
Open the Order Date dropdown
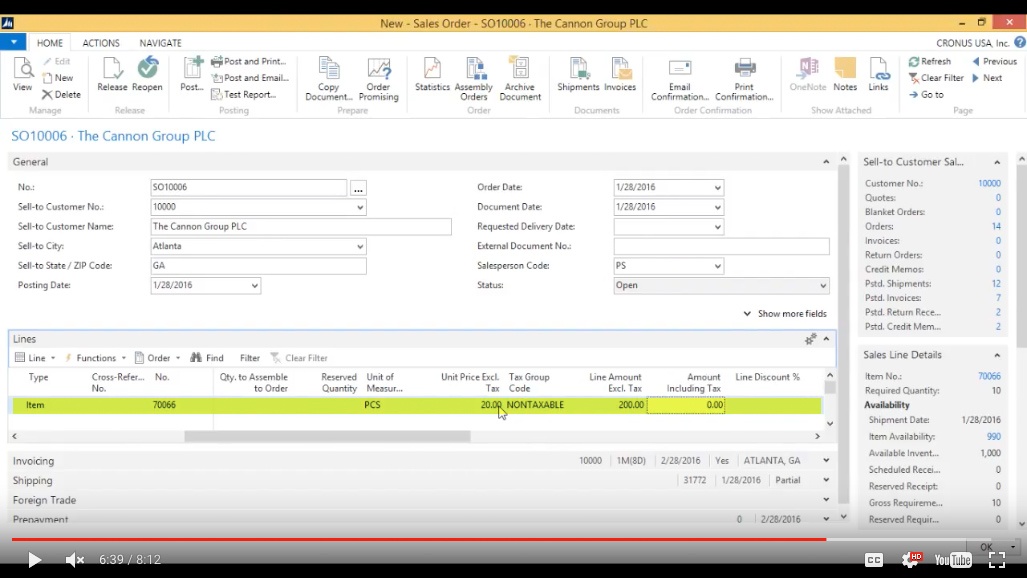[x=717, y=187]
